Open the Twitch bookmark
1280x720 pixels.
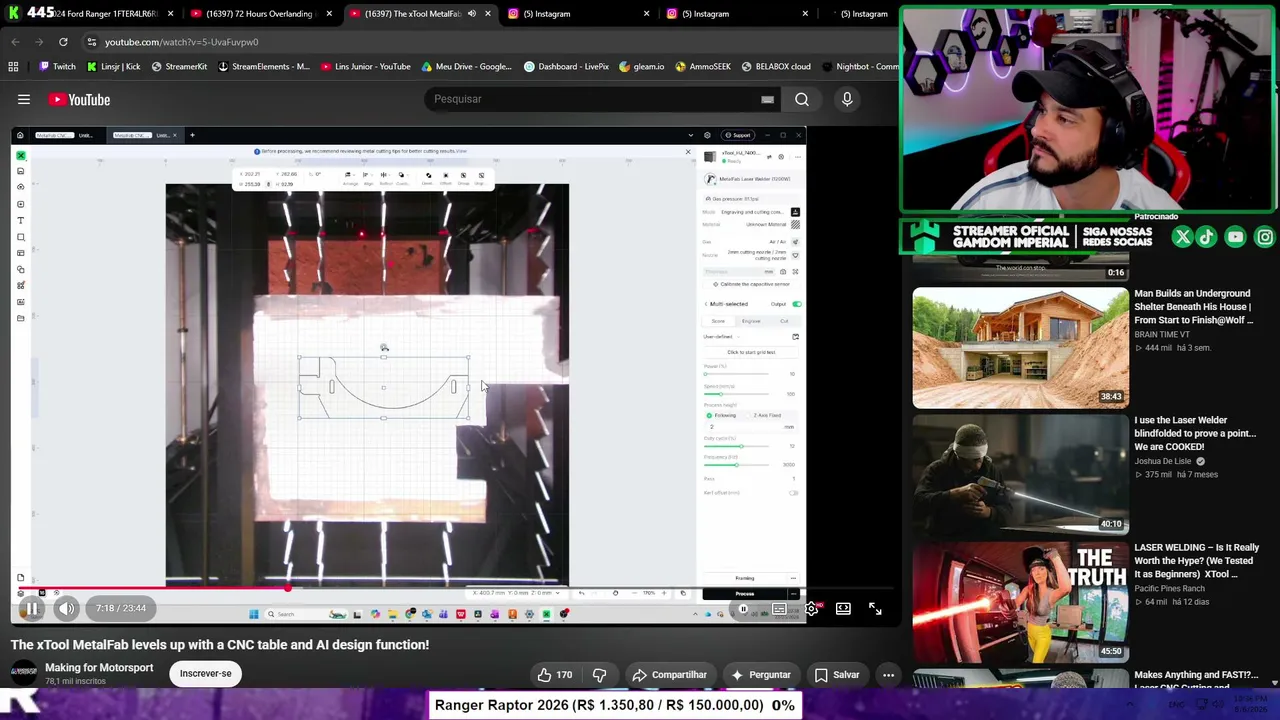coord(56,67)
